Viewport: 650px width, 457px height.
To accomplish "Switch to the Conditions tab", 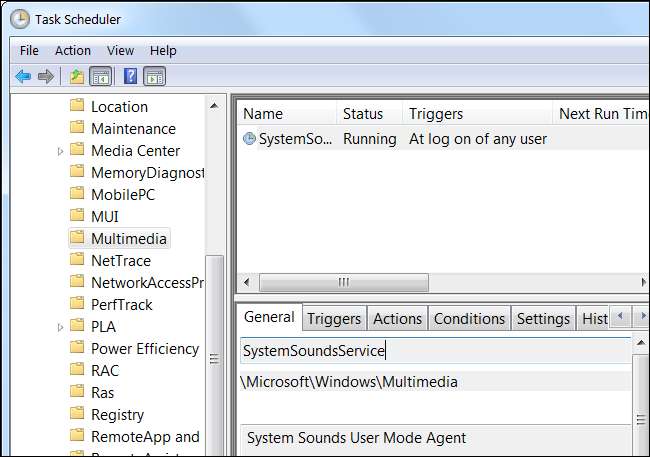I will pyautogui.click(x=469, y=319).
